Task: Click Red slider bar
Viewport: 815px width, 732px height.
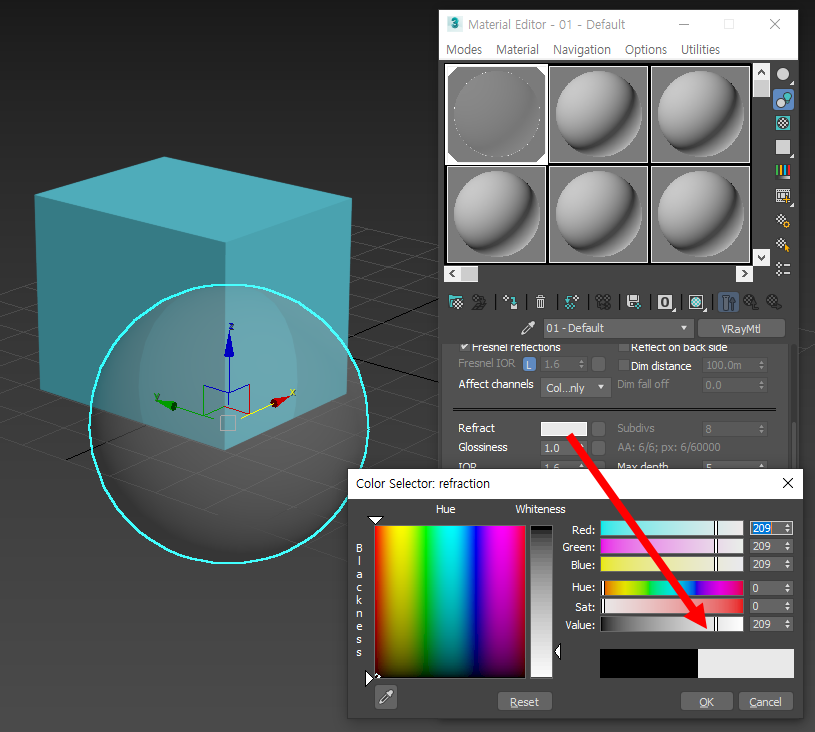Action: [x=672, y=528]
